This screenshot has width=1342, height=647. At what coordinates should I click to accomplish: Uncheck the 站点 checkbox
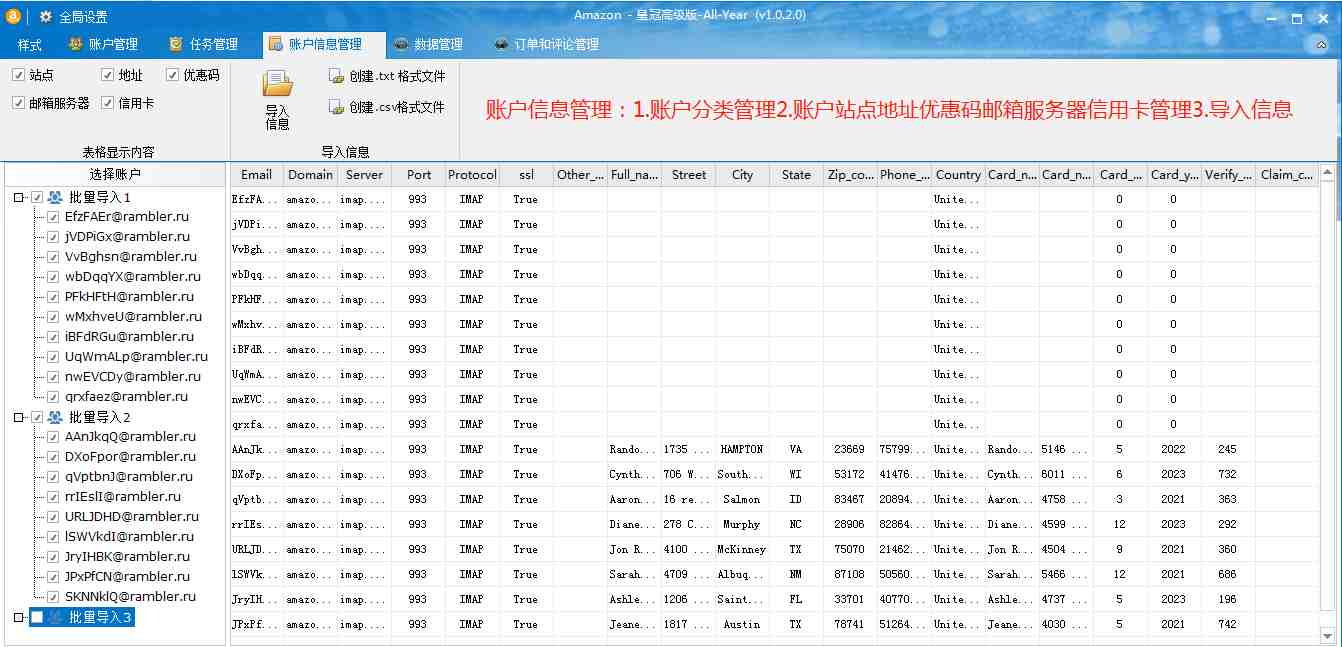(x=18, y=75)
